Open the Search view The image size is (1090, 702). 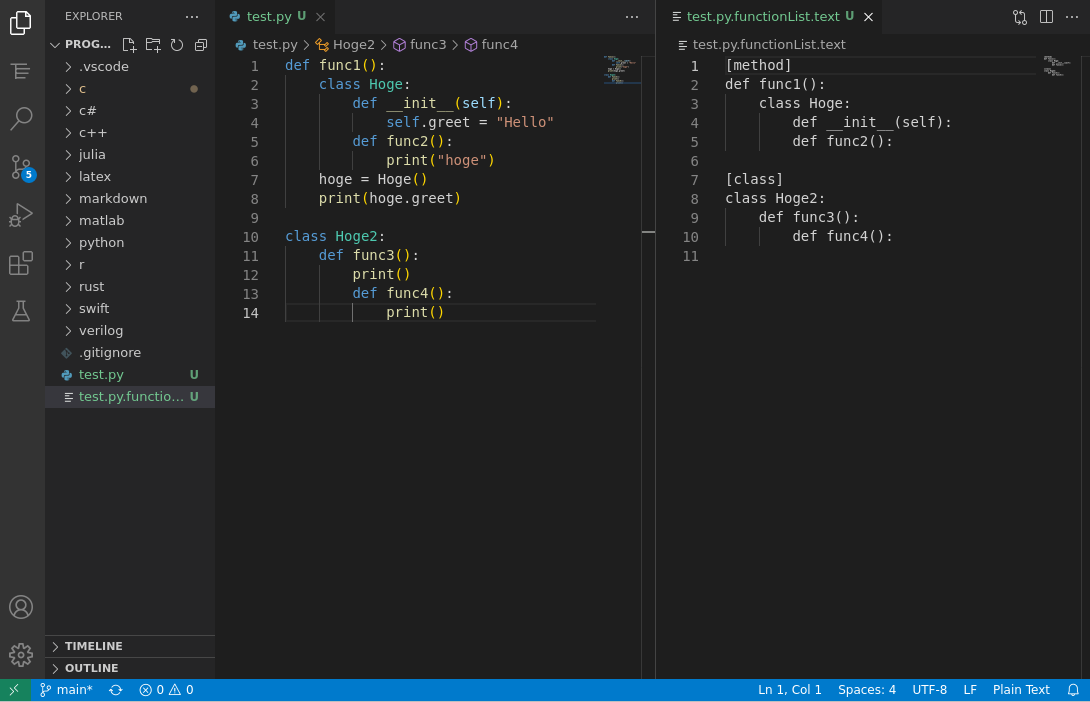pyautogui.click(x=21, y=117)
